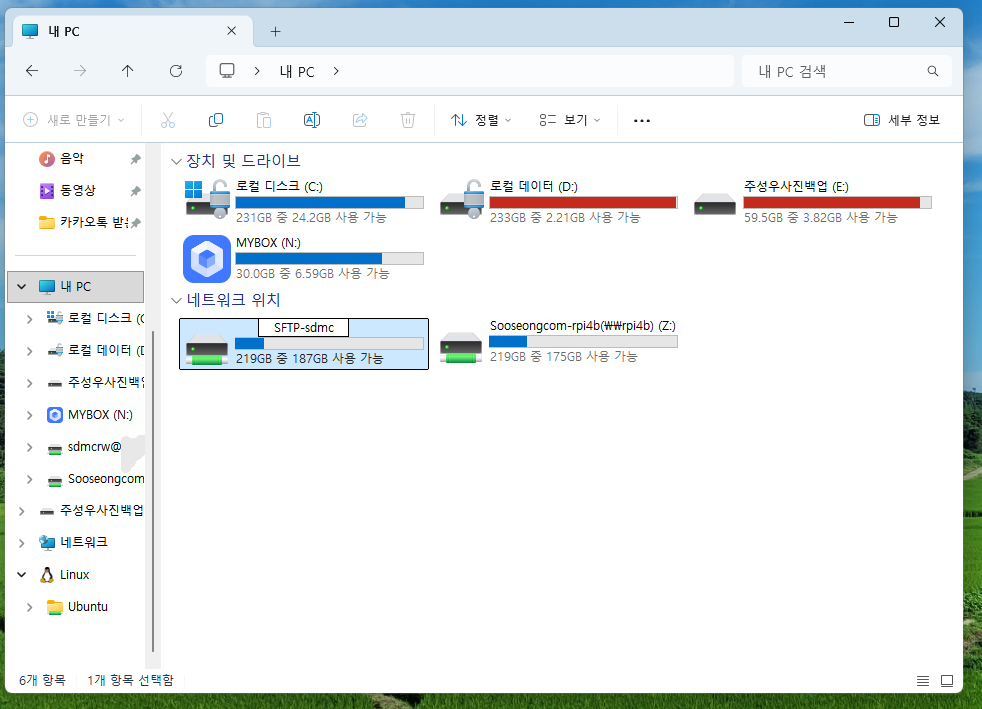
Task: Switch to large thumbnails view in status bar
Action: pos(946,681)
